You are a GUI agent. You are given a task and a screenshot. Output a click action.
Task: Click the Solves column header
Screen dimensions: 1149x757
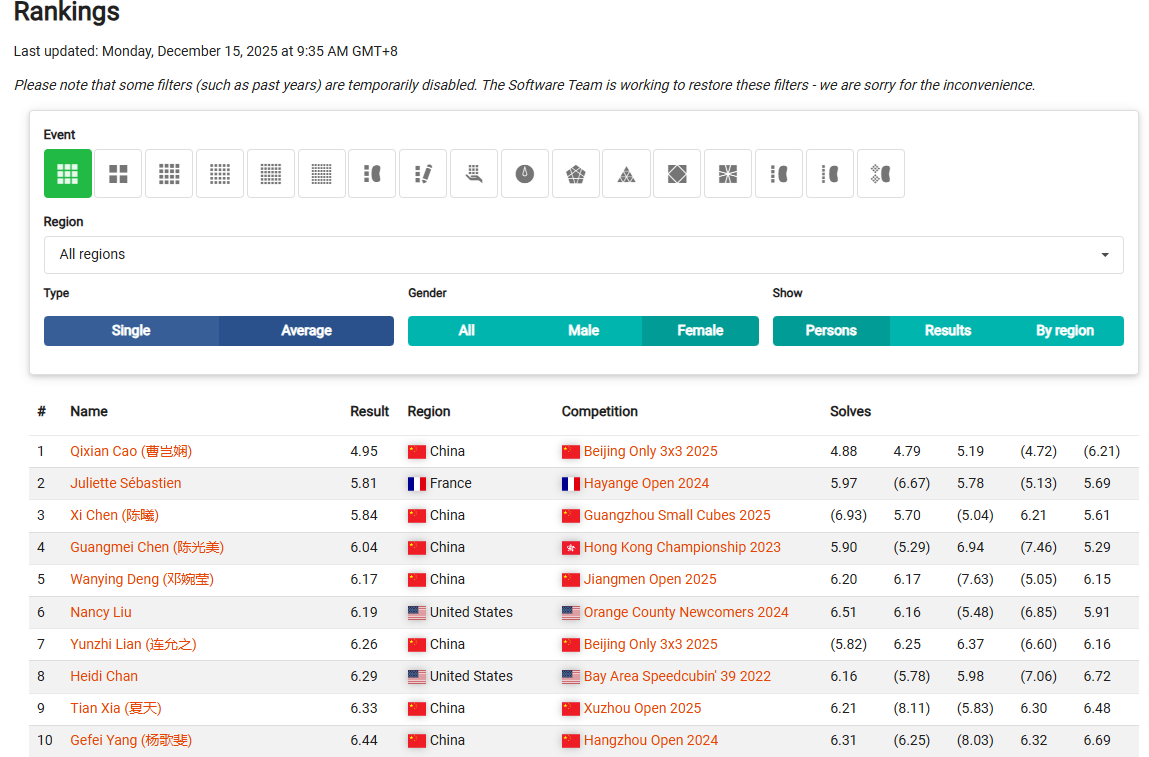(x=850, y=412)
